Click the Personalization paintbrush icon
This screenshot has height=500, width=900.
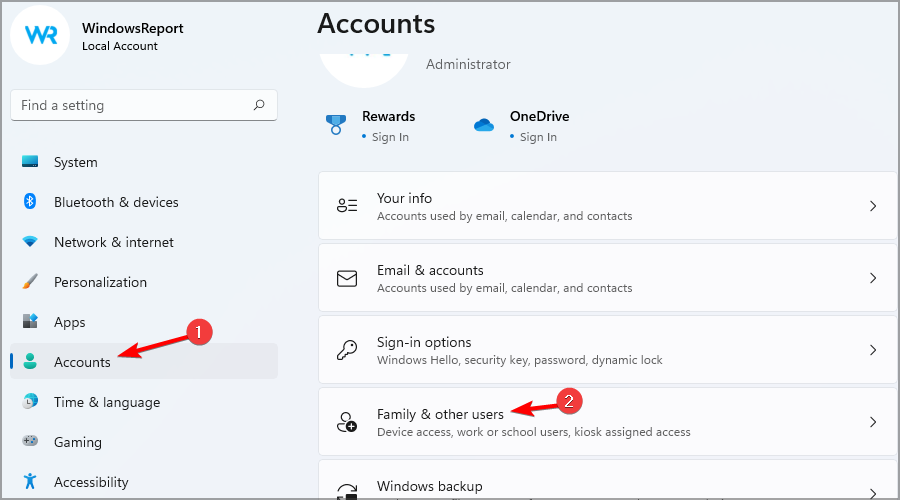[30, 282]
